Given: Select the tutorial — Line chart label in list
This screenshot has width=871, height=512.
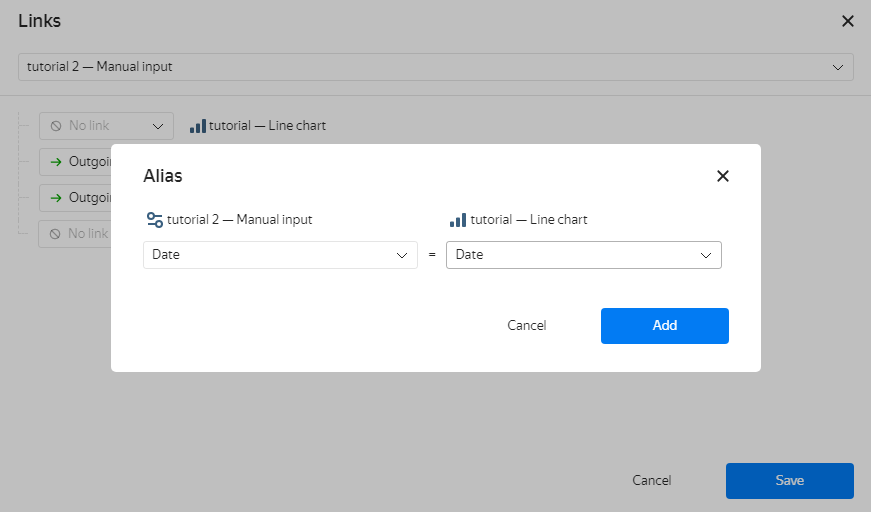Looking at the screenshot, I should point(267,126).
